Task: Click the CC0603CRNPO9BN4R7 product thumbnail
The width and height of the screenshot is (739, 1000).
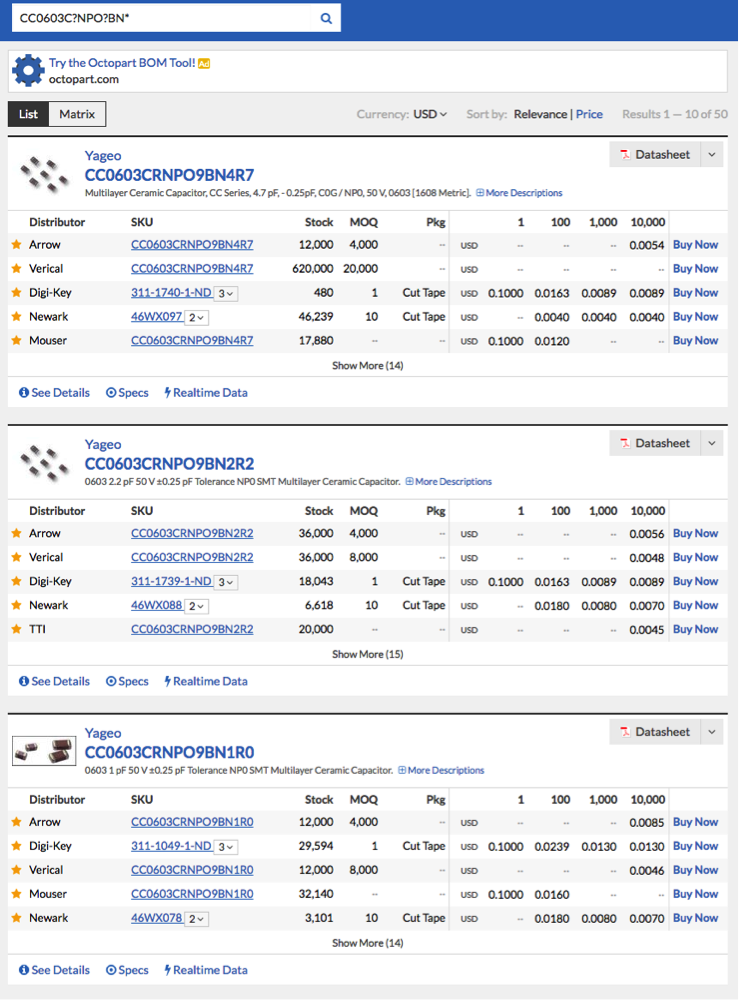Action: tap(44, 173)
